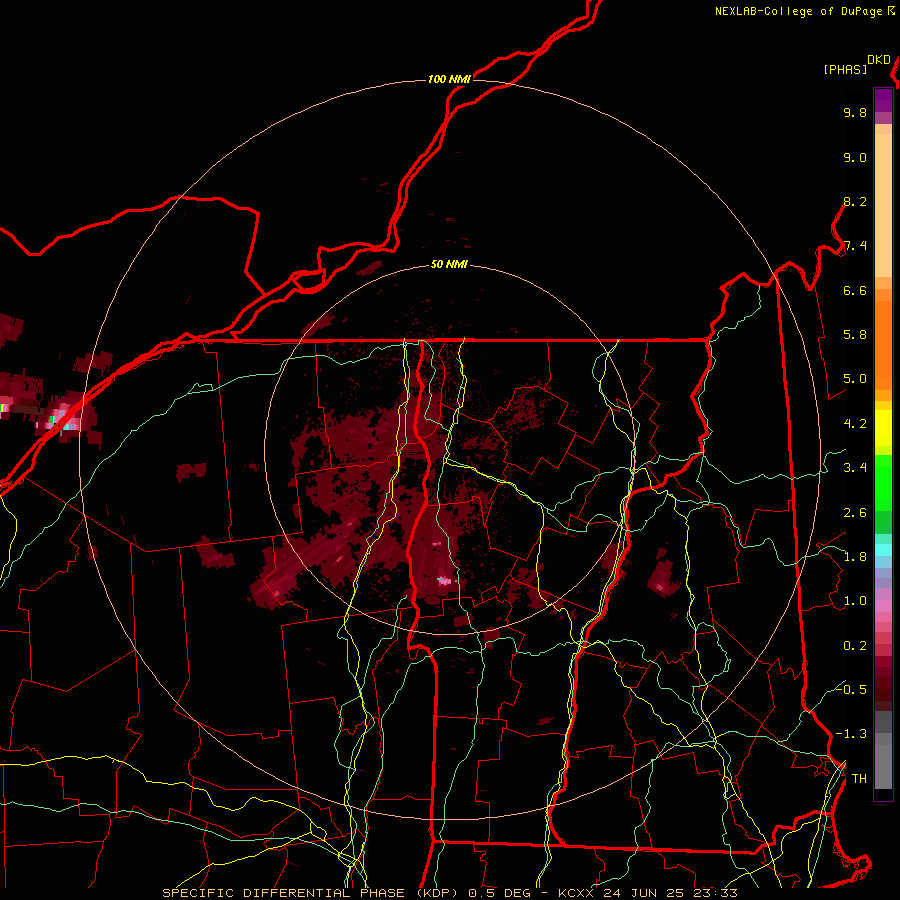Click the 1.0 legend value
The width and height of the screenshot is (900, 900).
coord(855,601)
